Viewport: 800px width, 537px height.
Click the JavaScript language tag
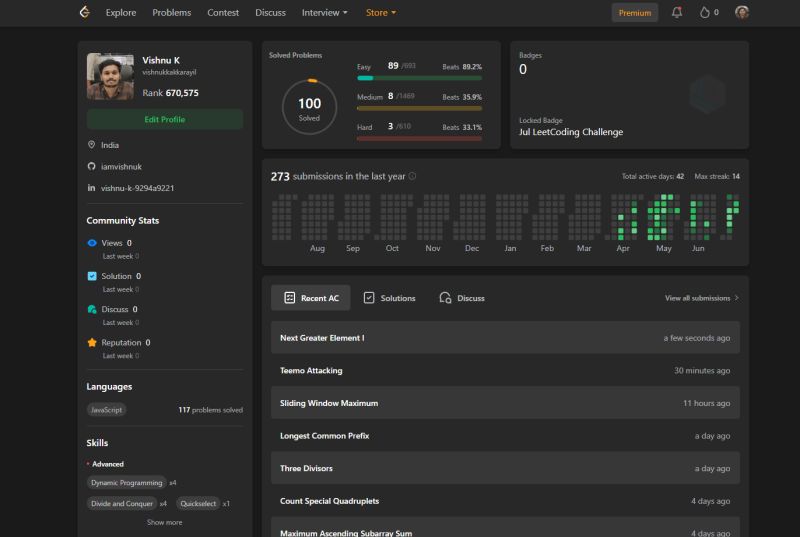point(106,410)
